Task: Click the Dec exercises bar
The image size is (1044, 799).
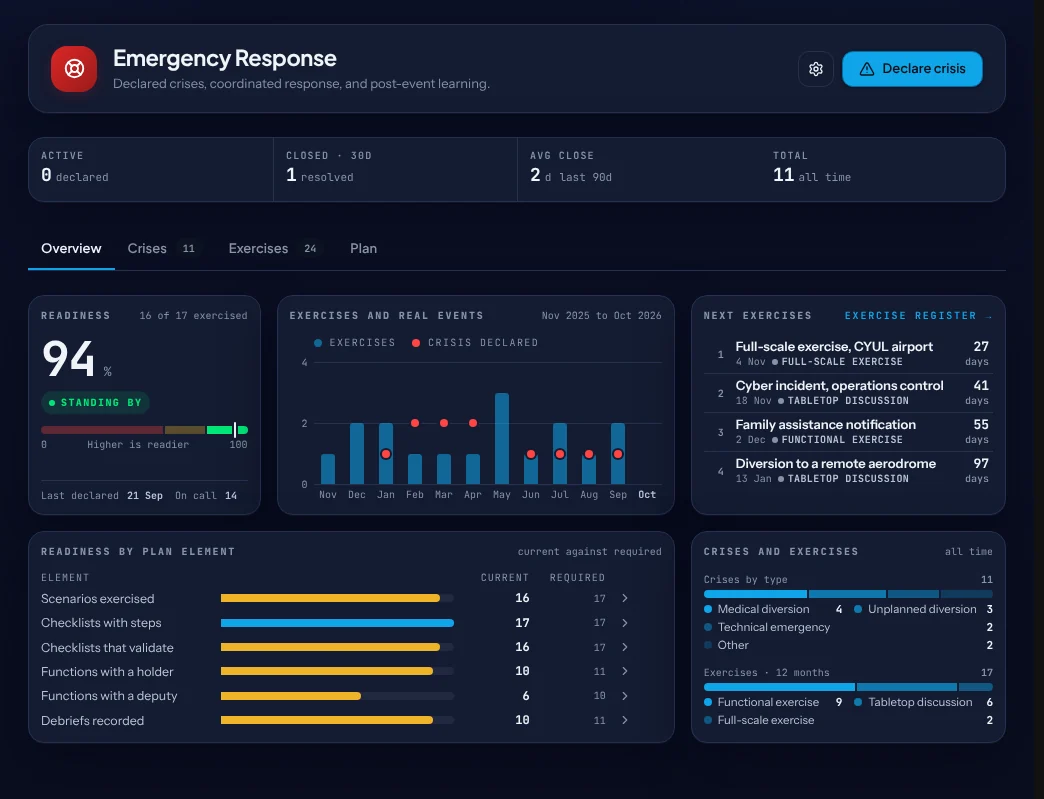Action: 357,453
